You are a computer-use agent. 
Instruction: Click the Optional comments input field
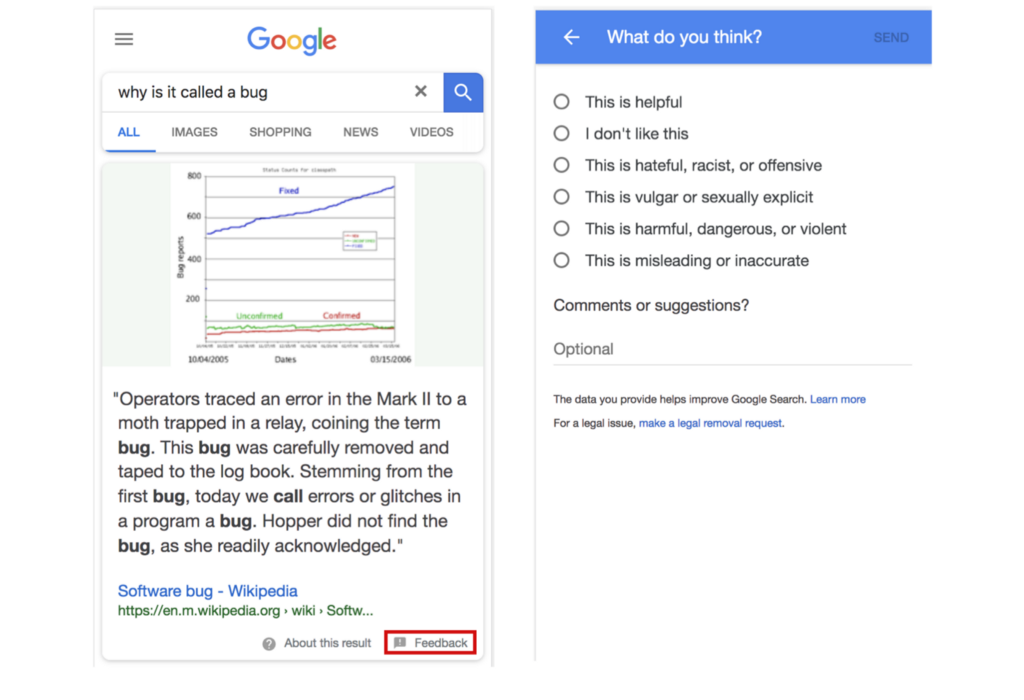point(732,350)
